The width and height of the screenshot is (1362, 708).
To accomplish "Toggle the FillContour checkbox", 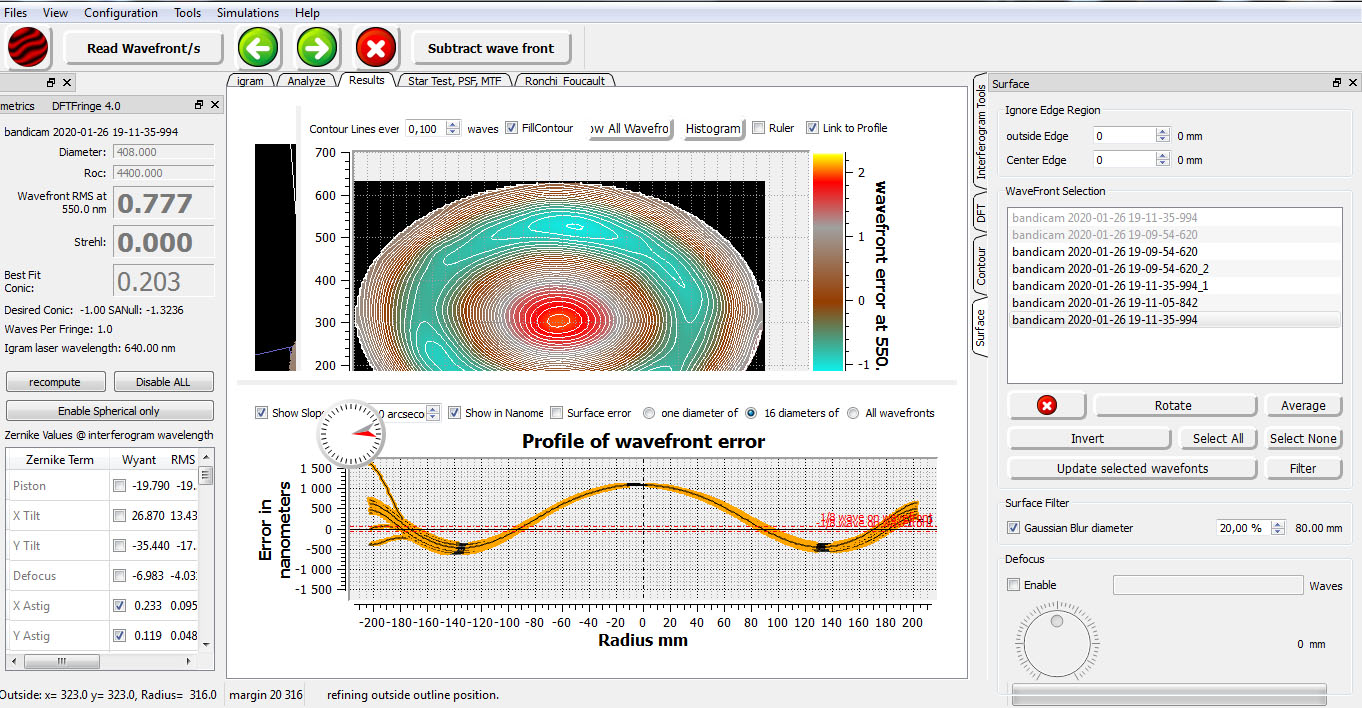I will [x=512, y=128].
